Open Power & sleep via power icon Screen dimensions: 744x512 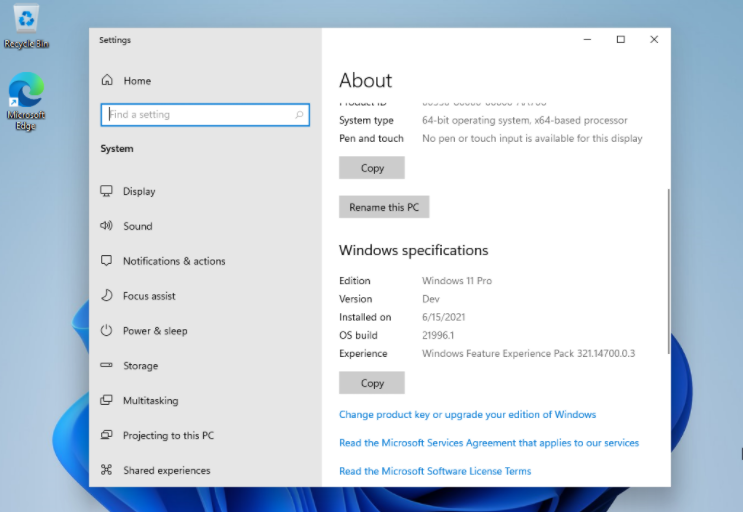coord(107,331)
